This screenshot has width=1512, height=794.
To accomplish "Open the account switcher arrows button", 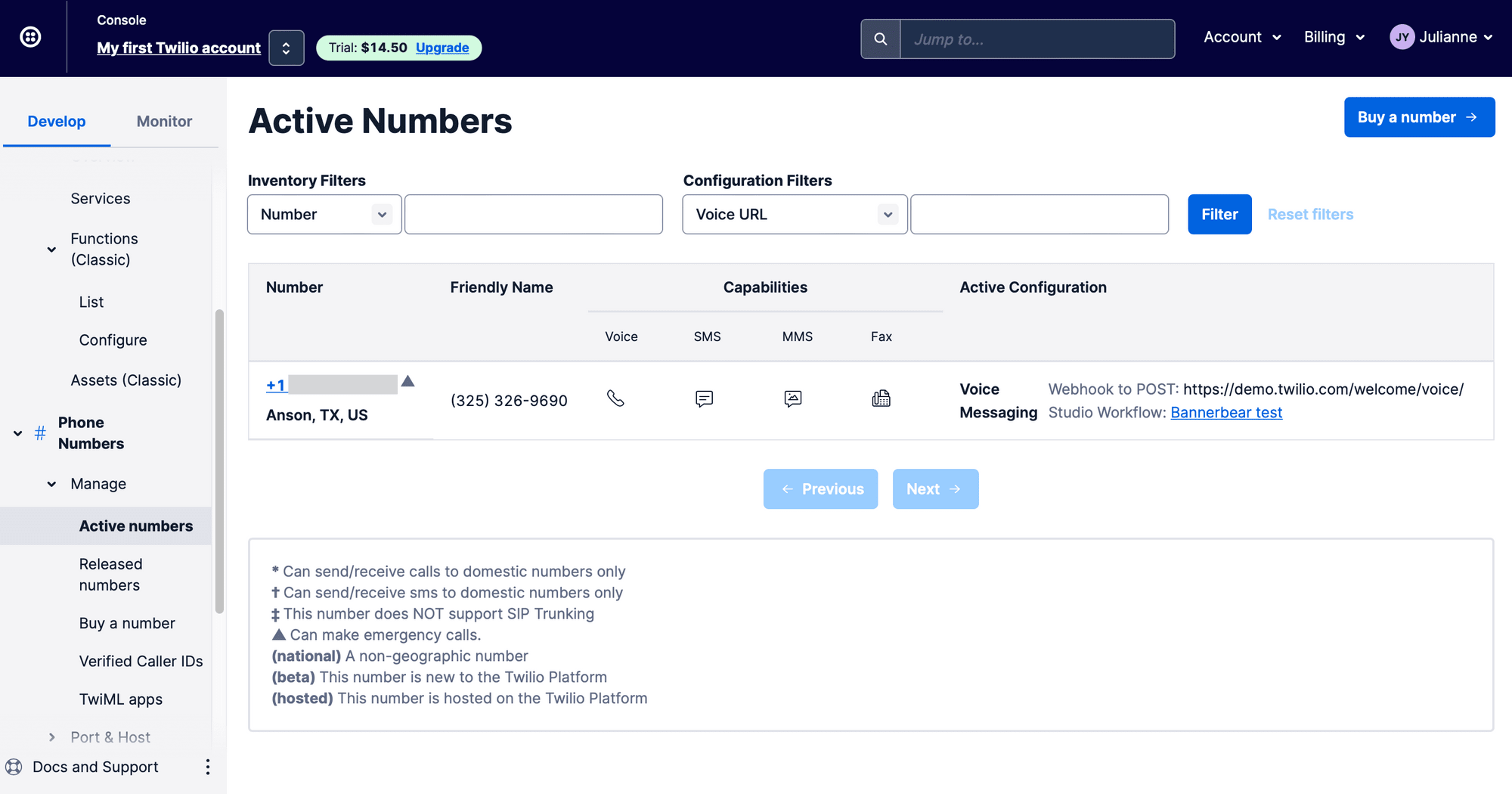I will pos(287,48).
